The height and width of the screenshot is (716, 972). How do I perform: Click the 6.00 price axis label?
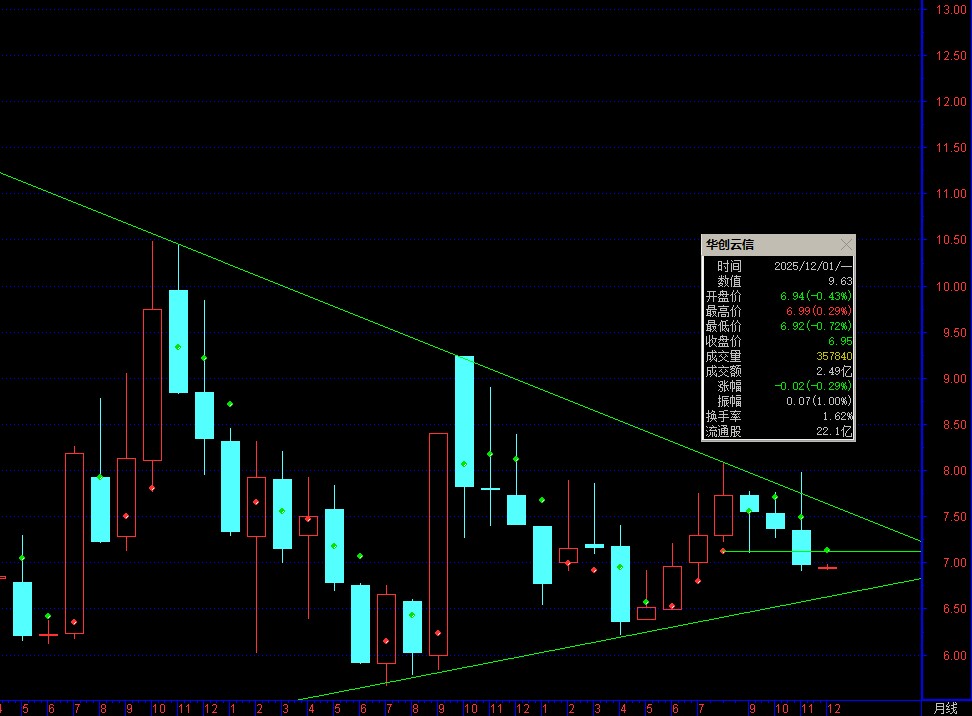[954, 656]
